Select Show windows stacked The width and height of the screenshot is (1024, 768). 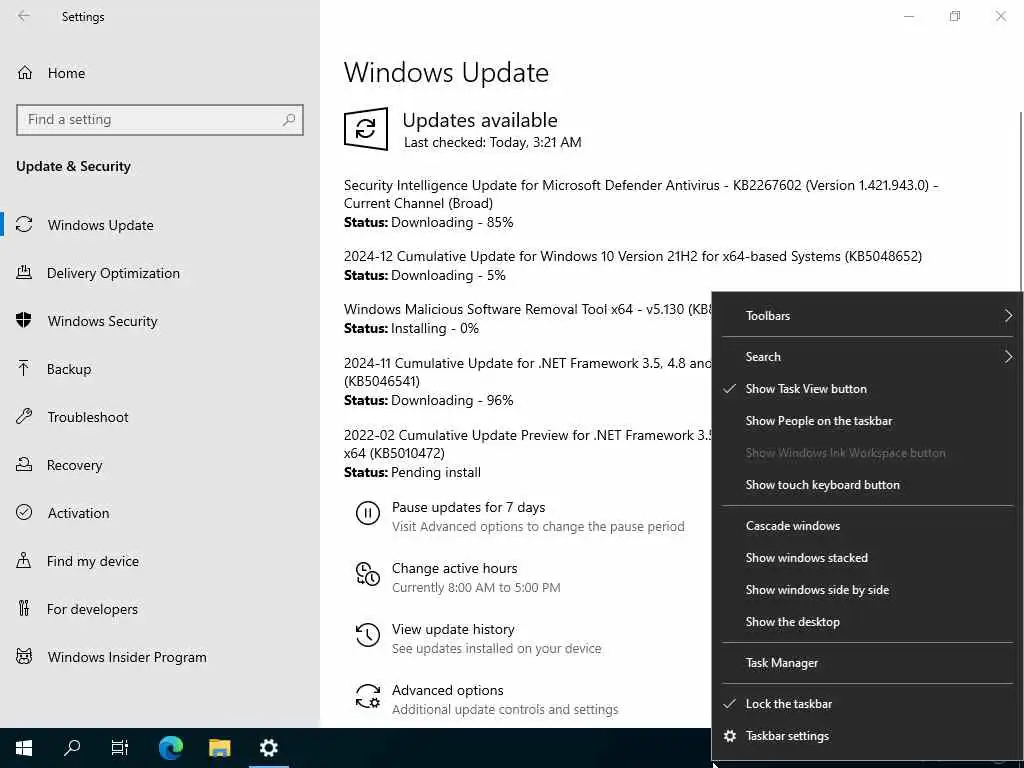click(x=867, y=558)
